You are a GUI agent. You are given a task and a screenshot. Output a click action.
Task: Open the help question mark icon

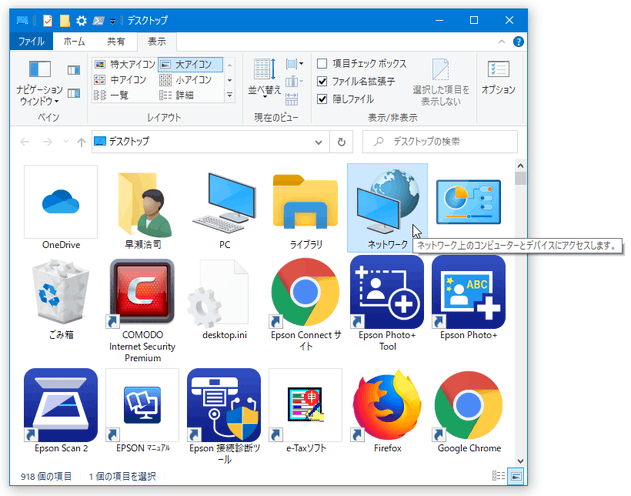[x=518, y=41]
